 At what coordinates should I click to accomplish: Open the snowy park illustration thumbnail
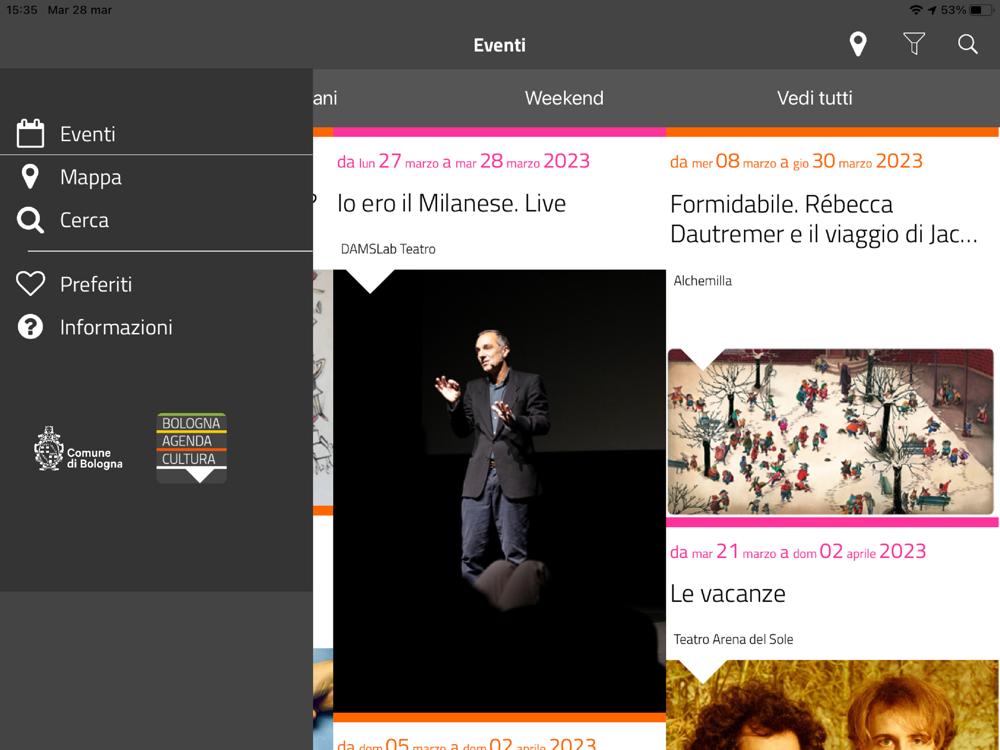pos(830,432)
